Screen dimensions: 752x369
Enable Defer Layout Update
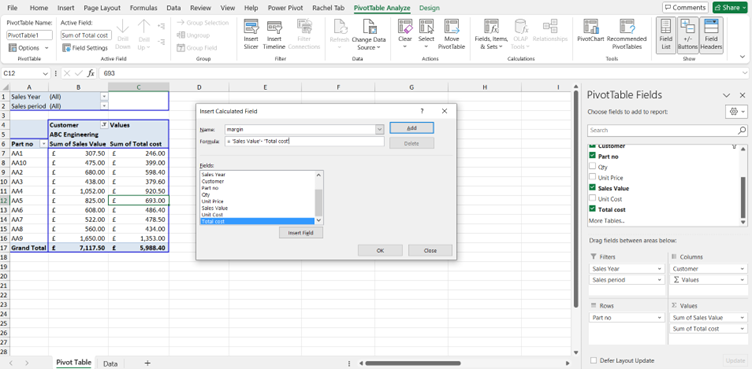click(594, 360)
